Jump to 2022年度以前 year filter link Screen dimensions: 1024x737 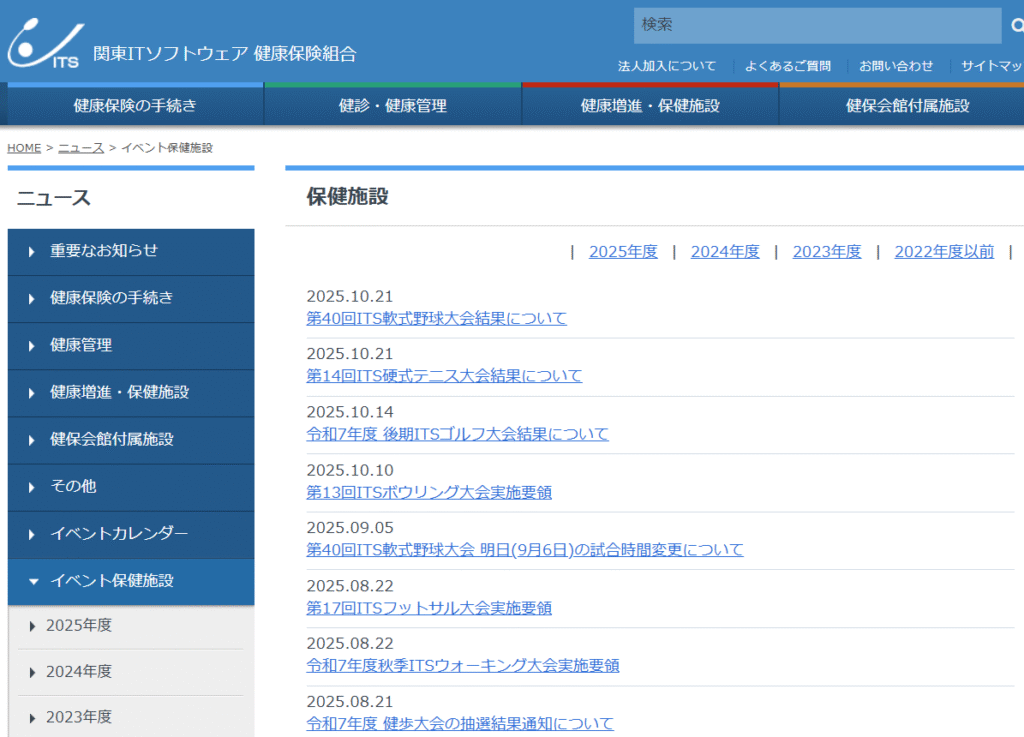[944, 252]
